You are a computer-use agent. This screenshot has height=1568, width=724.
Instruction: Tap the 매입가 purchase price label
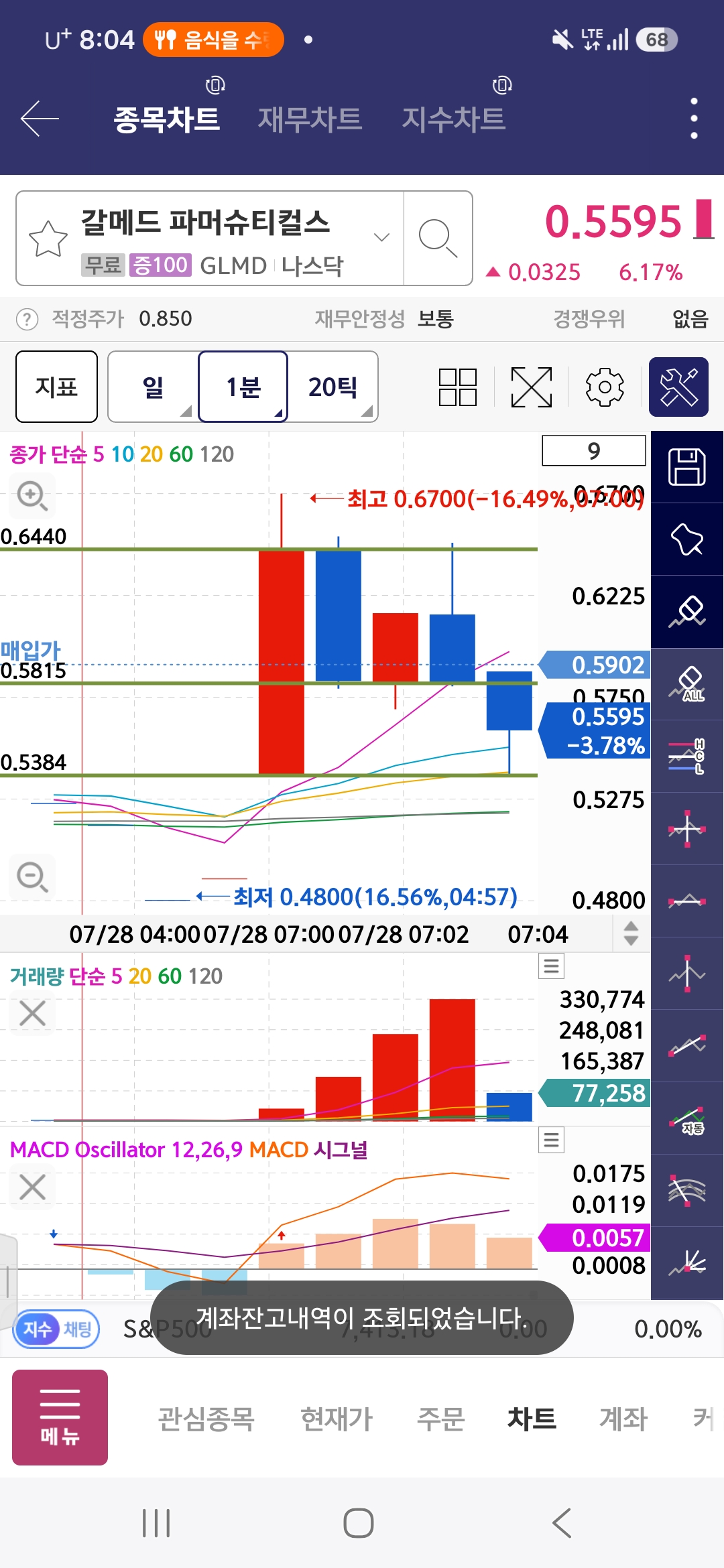(x=31, y=649)
